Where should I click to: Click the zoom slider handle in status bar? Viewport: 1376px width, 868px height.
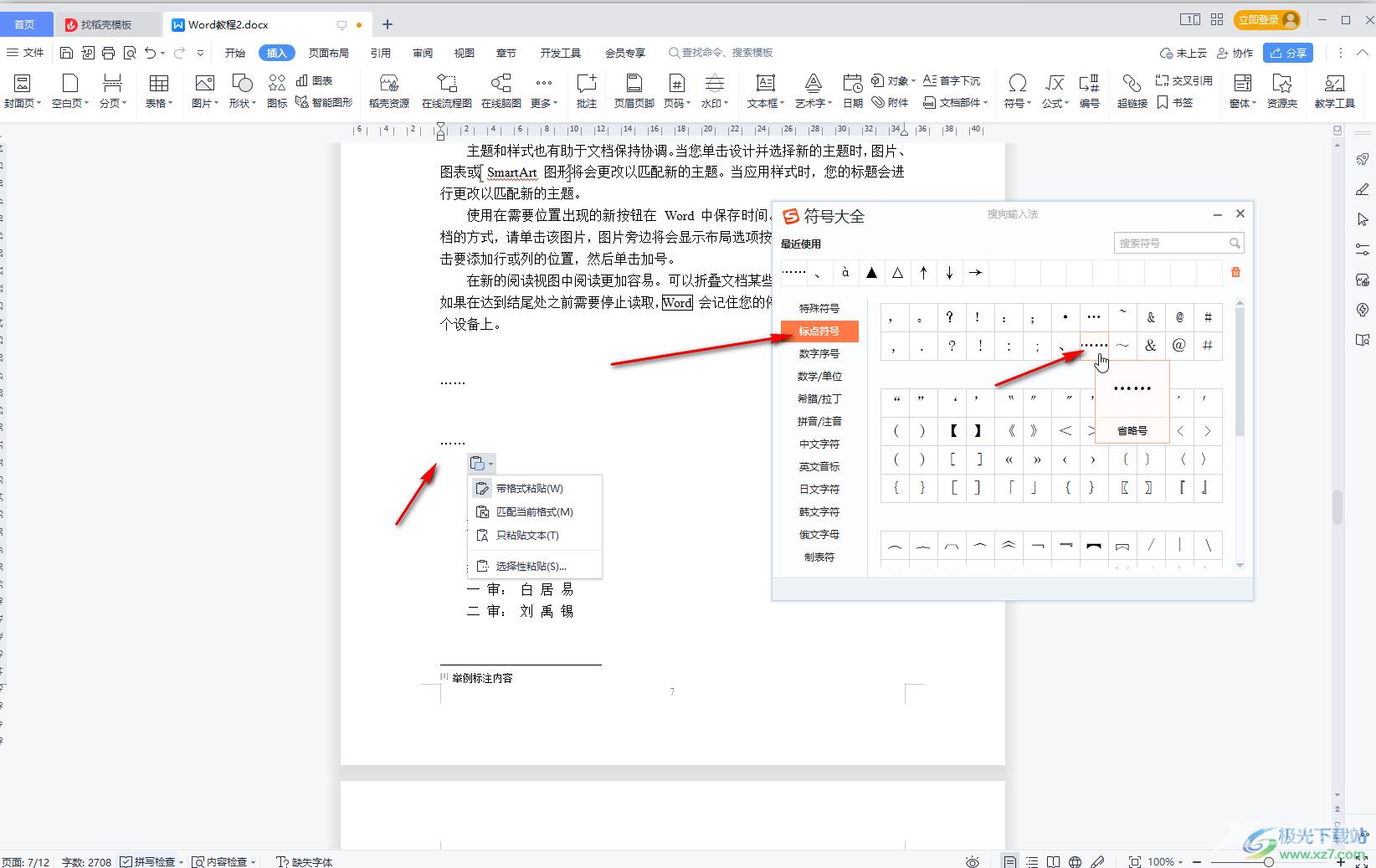[x=1269, y=861]
